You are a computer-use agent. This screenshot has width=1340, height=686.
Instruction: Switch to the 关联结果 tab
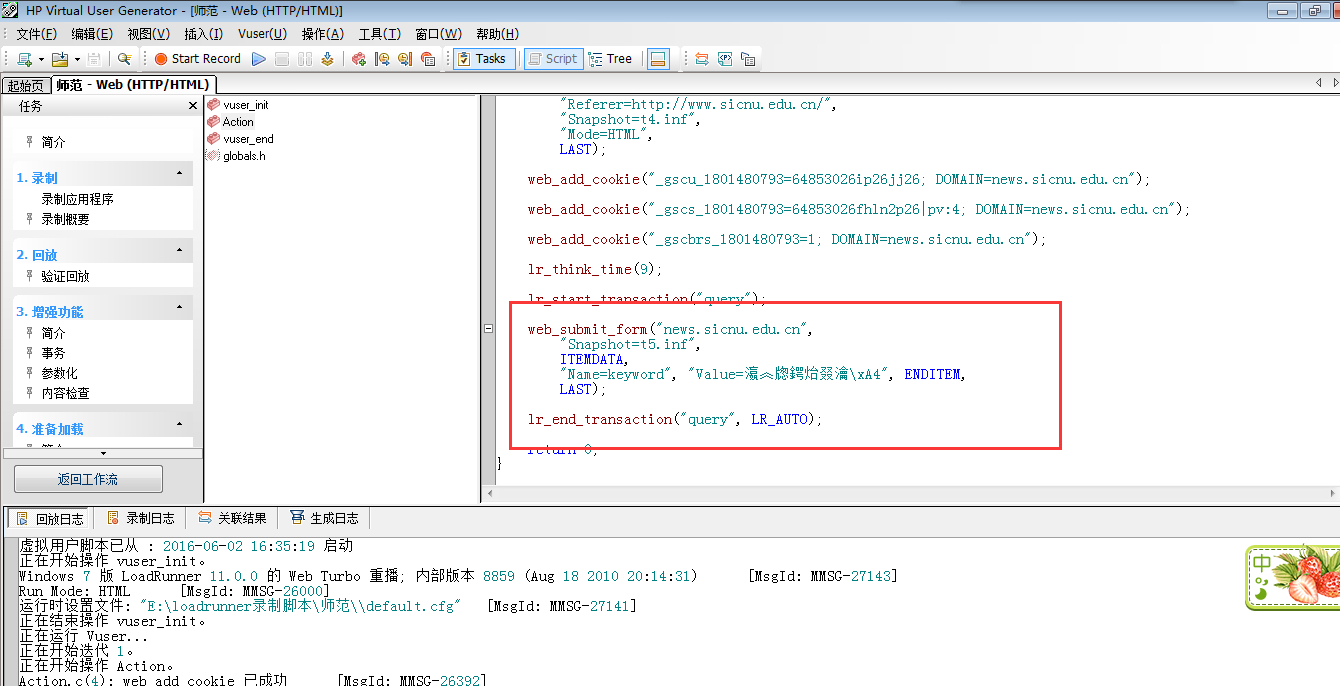pyautogui.click(x=232, y=518)
